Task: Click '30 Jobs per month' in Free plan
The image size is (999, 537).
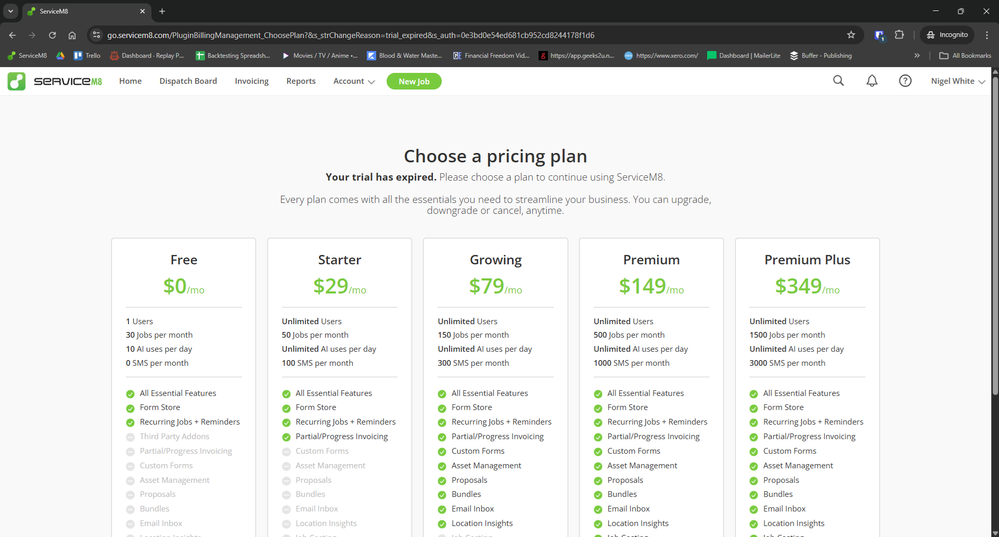Action: pyautogui.click(x=159, y=335)
